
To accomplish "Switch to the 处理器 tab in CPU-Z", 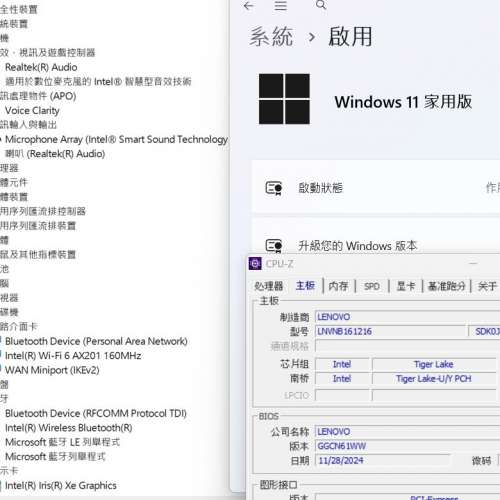I will [269, 286].
